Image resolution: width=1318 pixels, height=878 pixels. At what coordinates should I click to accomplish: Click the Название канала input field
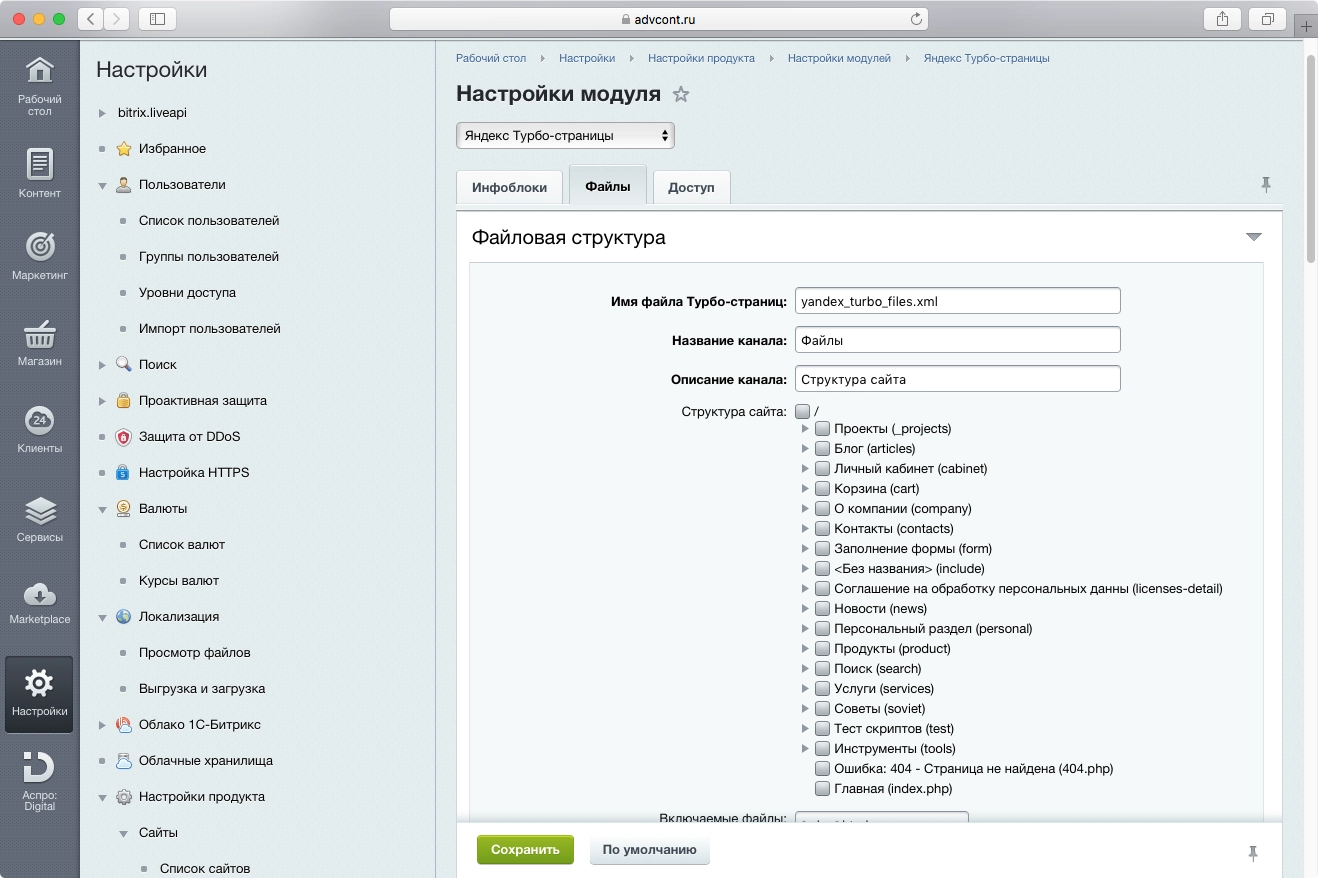pos(958,340)
